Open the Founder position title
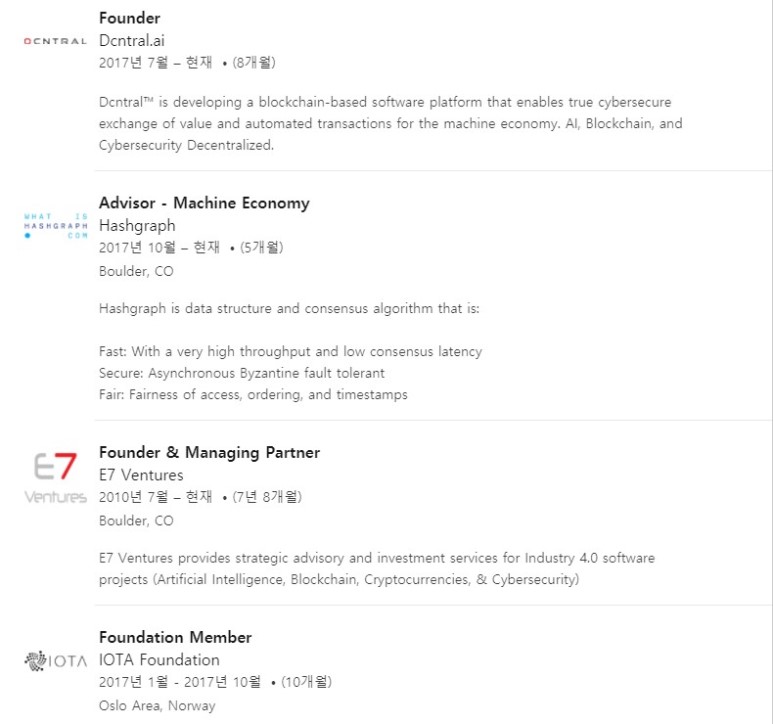Screen dimensions: 773x724 click(x=129, y=18)
